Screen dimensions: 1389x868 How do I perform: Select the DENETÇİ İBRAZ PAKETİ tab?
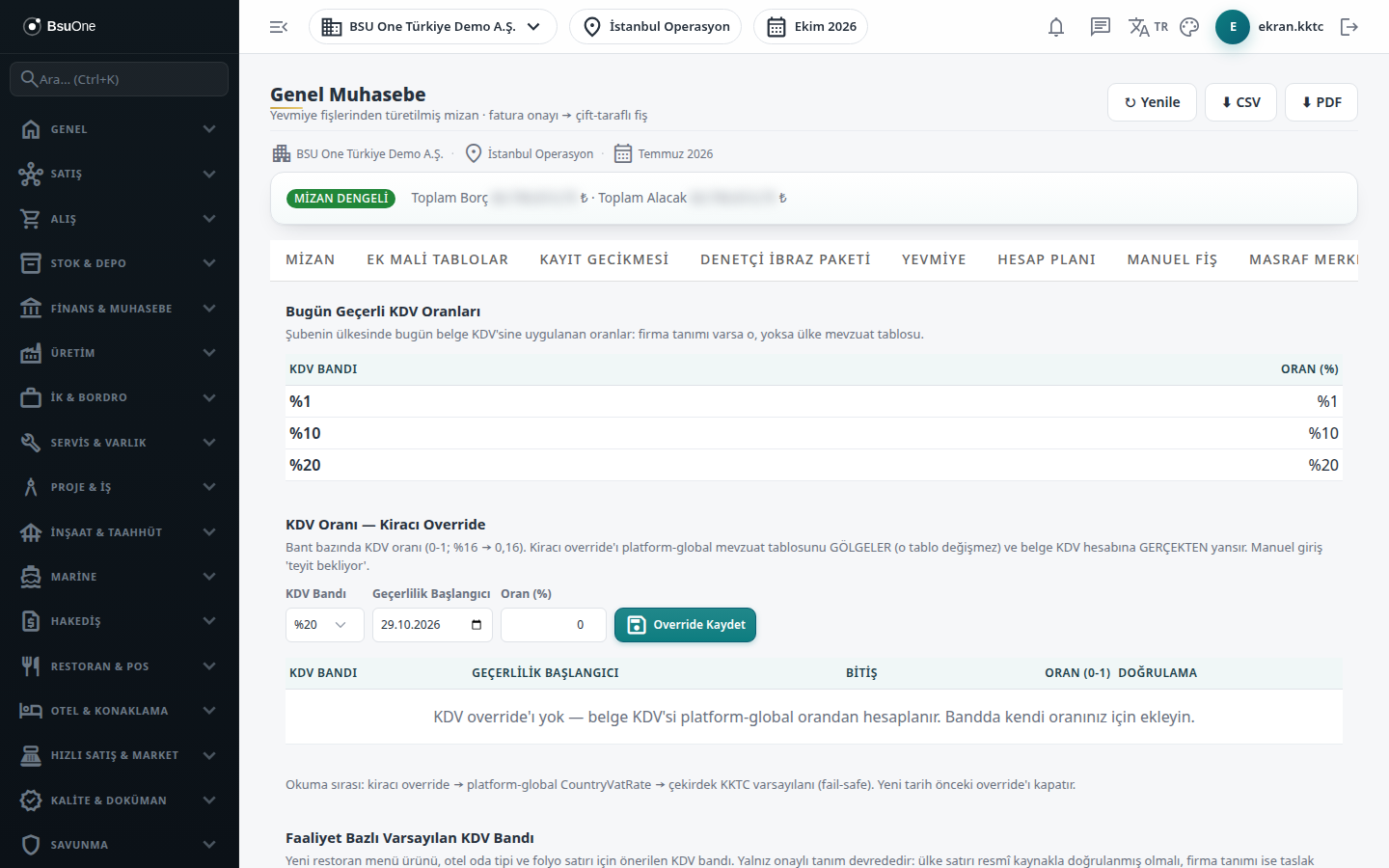[785, 259]
